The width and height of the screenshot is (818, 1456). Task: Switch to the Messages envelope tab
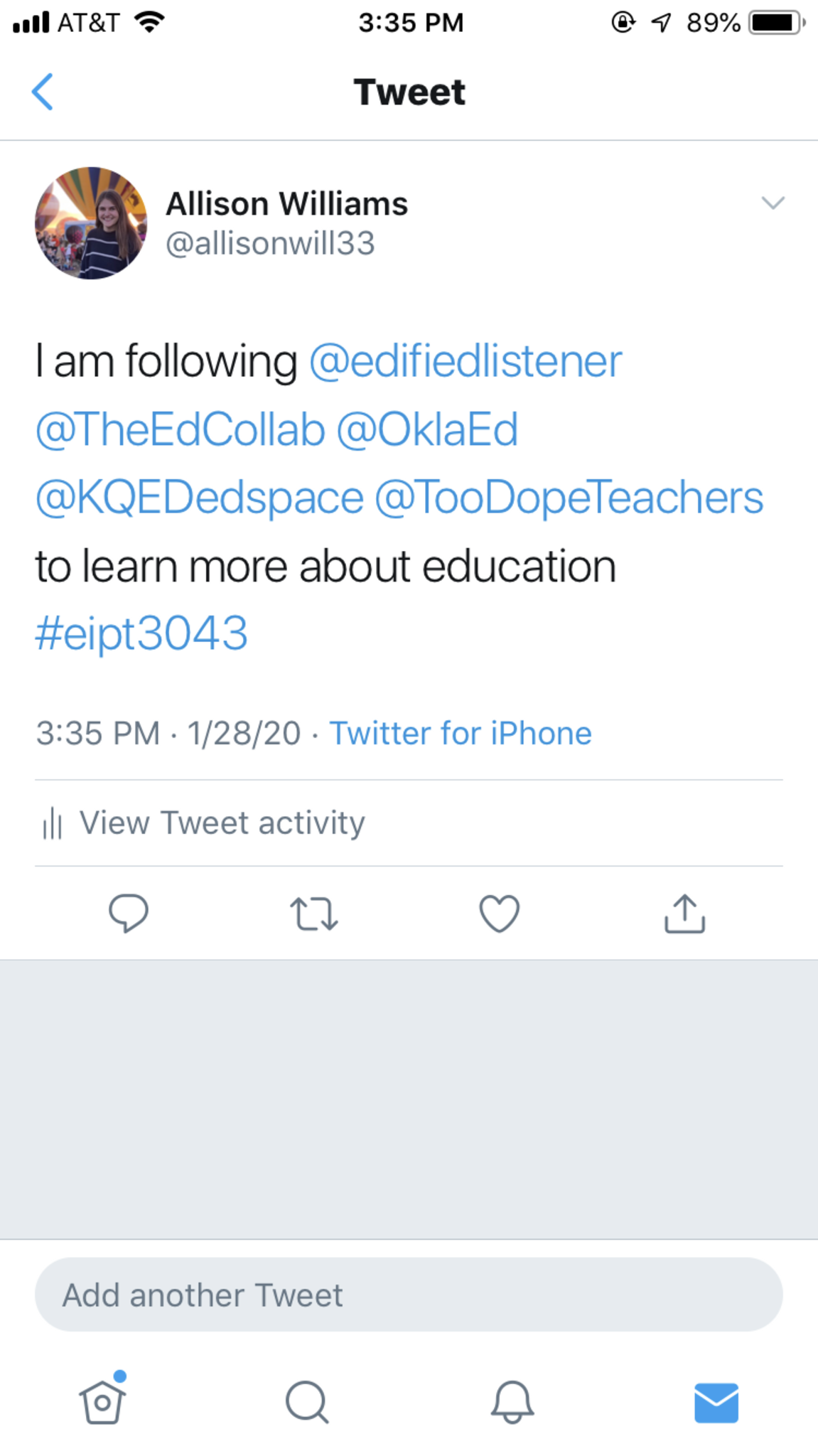pyautogui.click(x=716, y=1402)
